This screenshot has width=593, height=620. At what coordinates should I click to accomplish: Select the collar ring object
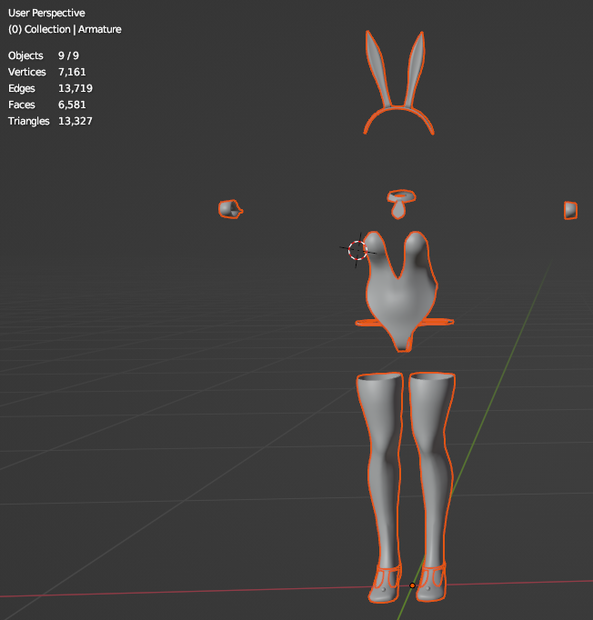click(x=401, y=195)
